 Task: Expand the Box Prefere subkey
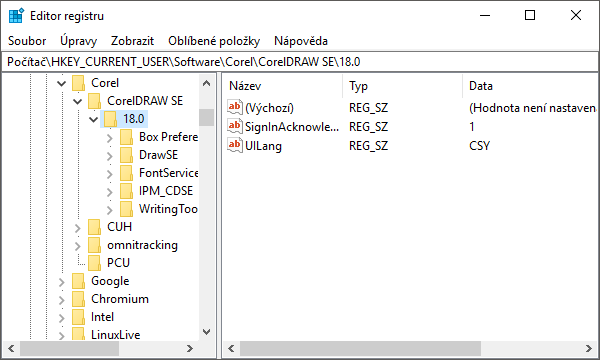click(x=110, y=138)
